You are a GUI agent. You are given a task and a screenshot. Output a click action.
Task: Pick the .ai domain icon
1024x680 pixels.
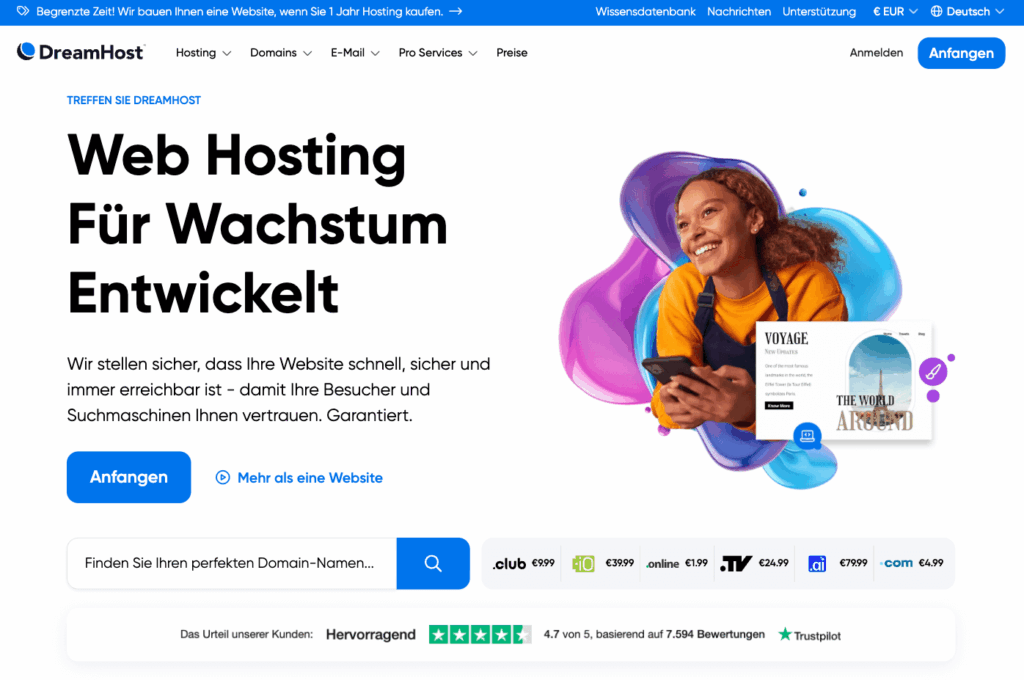pos(817,563)
